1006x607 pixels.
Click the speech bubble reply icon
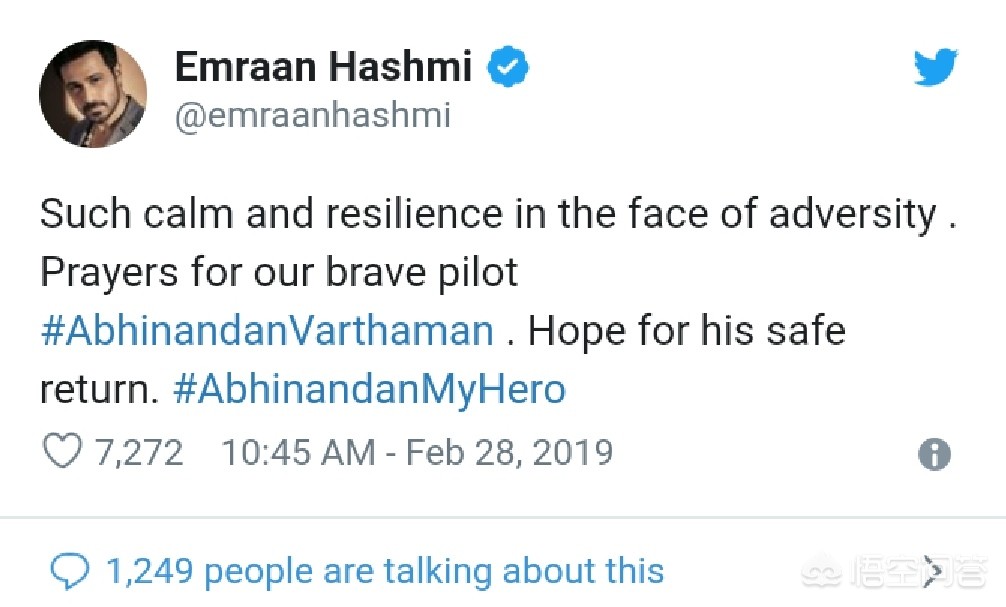tap(69, 571)
